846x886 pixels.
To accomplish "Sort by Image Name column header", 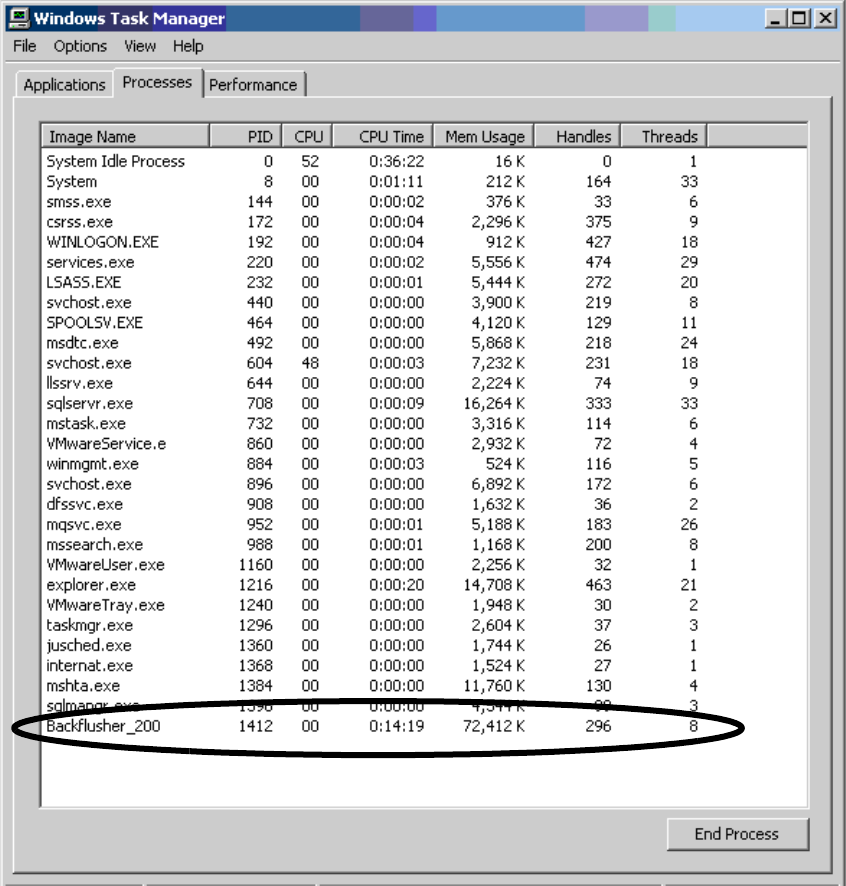I will coord(125,136).
